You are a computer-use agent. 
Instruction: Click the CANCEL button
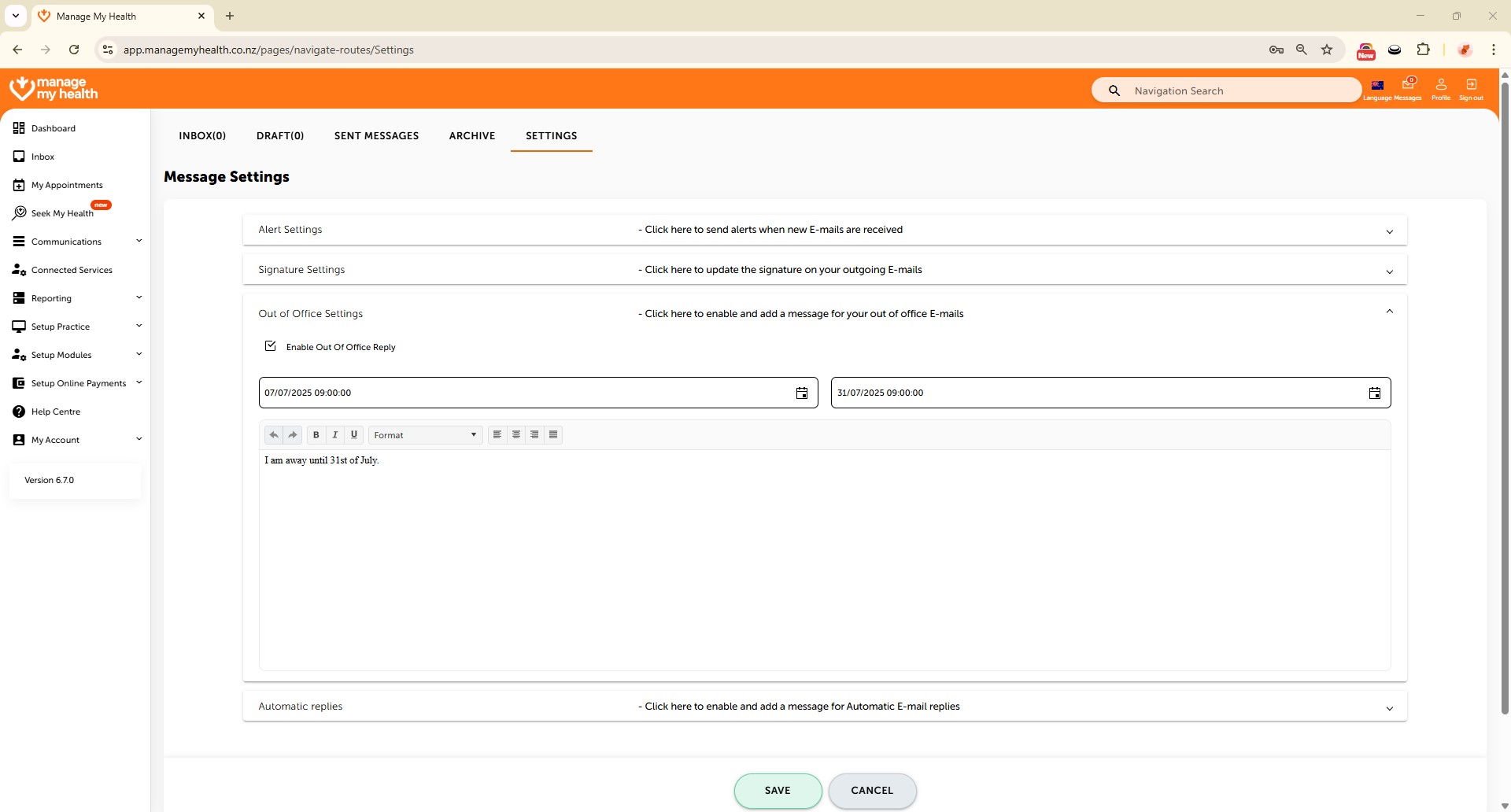click(872, 791)
